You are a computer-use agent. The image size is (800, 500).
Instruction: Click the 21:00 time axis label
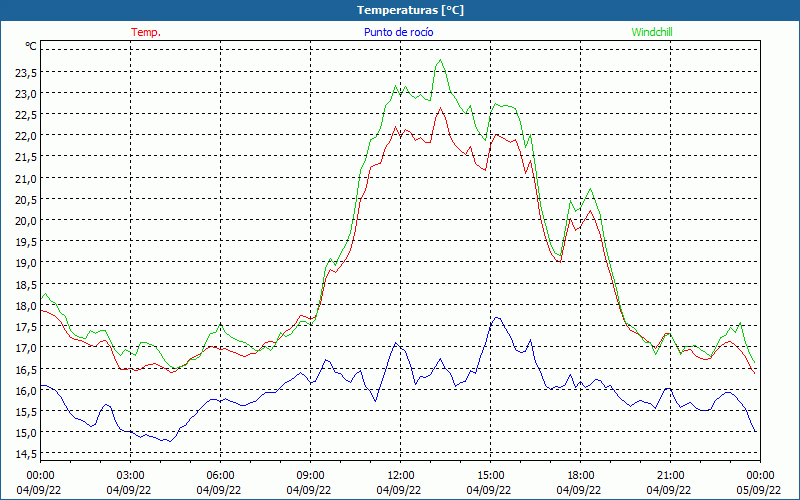pyautogui.click(x=670, y=476)
